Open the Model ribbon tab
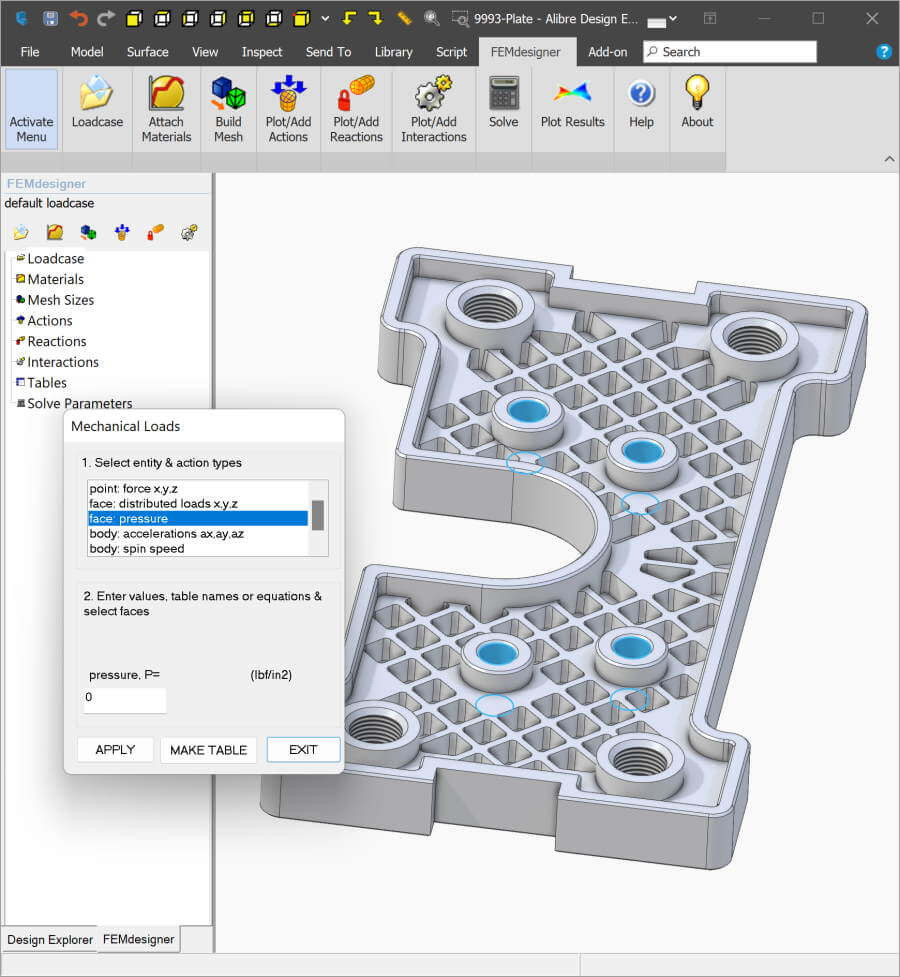The image size is (900, 977). click(87, 52)
